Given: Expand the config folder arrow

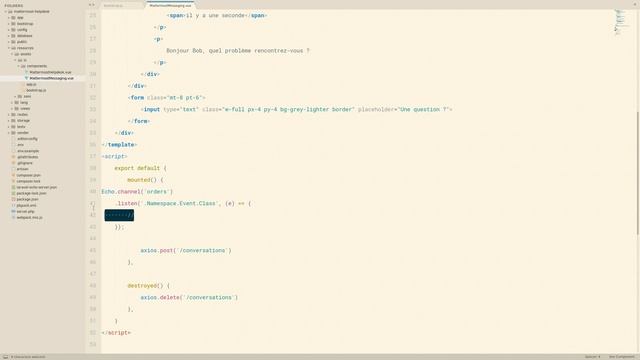Looking at the screenshot, I should click(x=9, y=30).
